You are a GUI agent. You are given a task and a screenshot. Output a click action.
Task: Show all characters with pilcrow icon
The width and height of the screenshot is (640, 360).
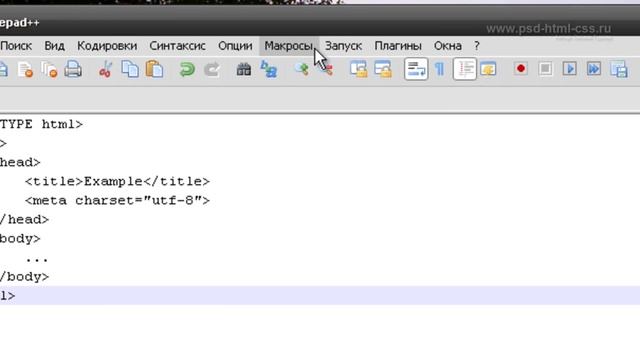click(x=440, y=69)
